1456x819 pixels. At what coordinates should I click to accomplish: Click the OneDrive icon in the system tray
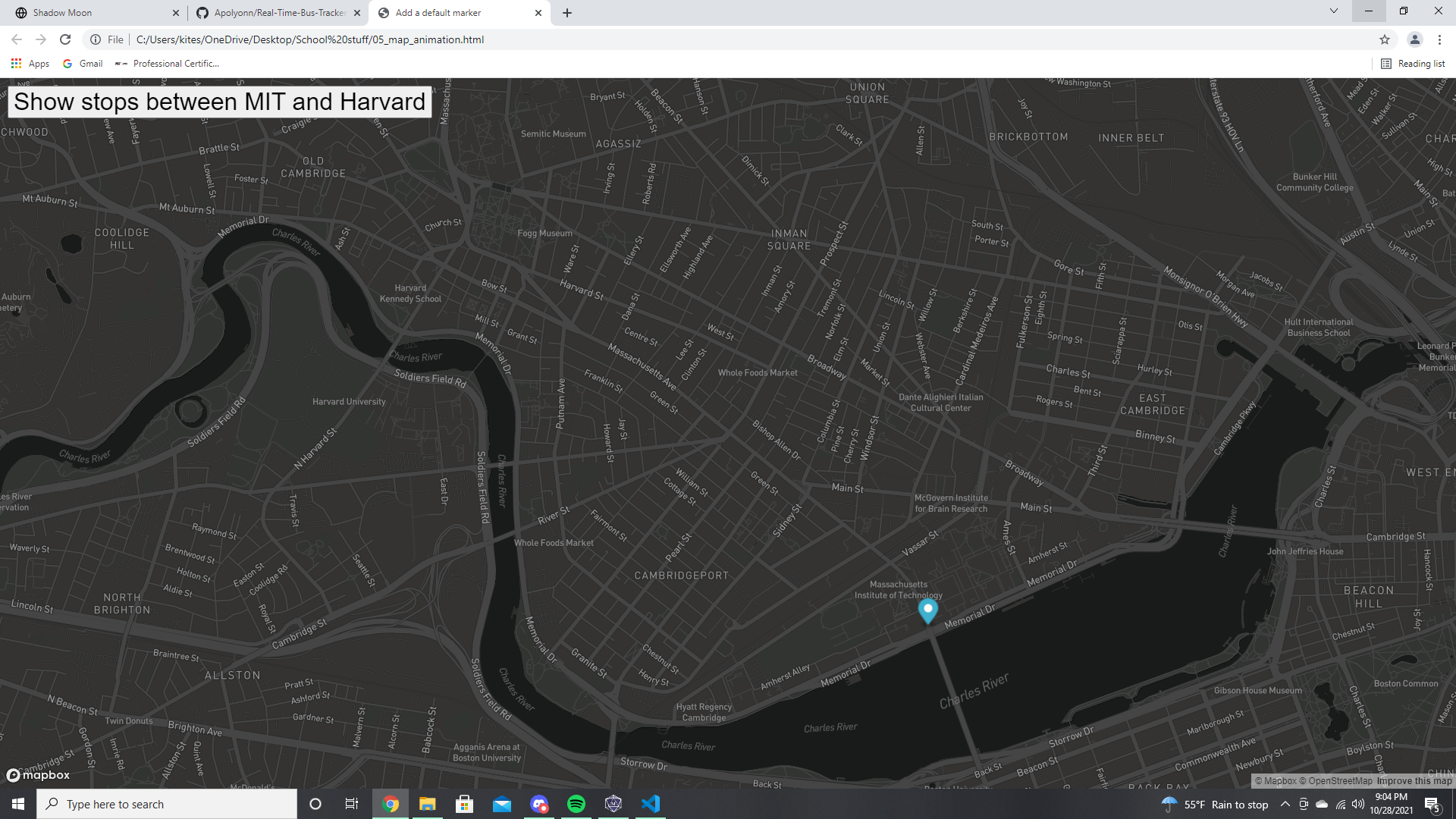[1321, 804]
